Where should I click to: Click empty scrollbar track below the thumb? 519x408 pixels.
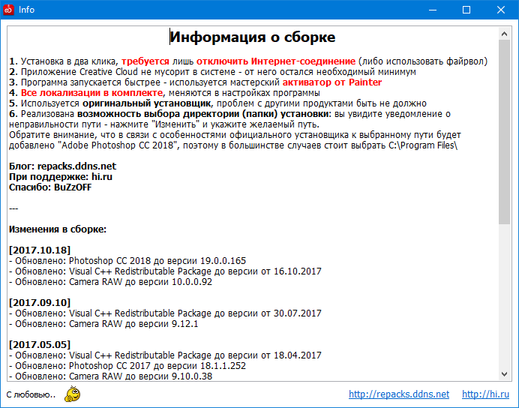pyautogui.click(x=504, y=296)
